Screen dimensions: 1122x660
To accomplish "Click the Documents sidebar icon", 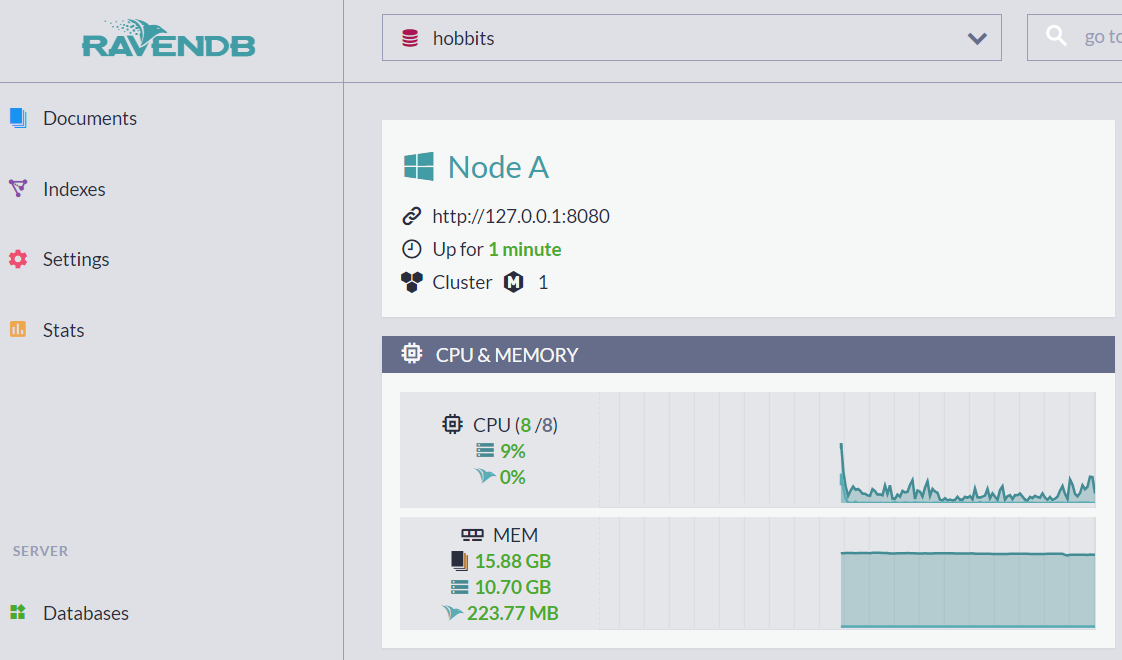I will click(18, 118).
